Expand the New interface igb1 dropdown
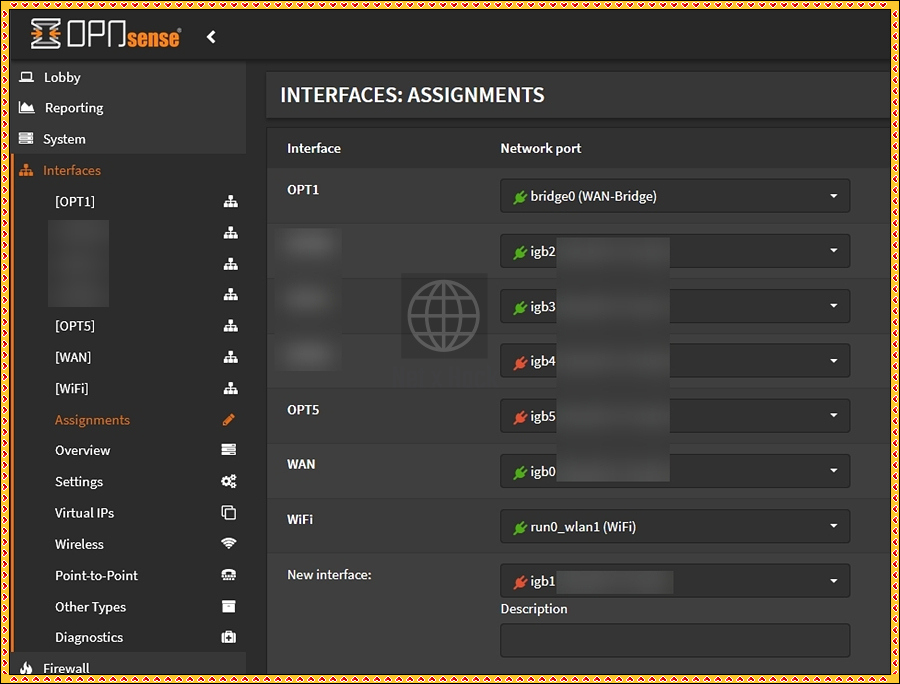 tap(675, 581)
